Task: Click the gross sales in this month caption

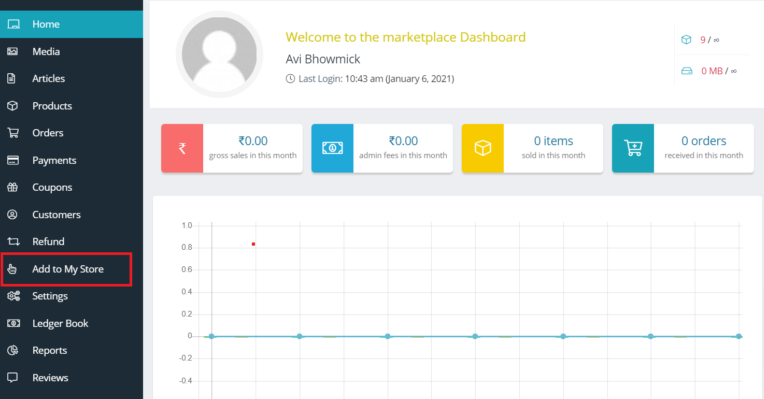Action: tap(253, 155)
